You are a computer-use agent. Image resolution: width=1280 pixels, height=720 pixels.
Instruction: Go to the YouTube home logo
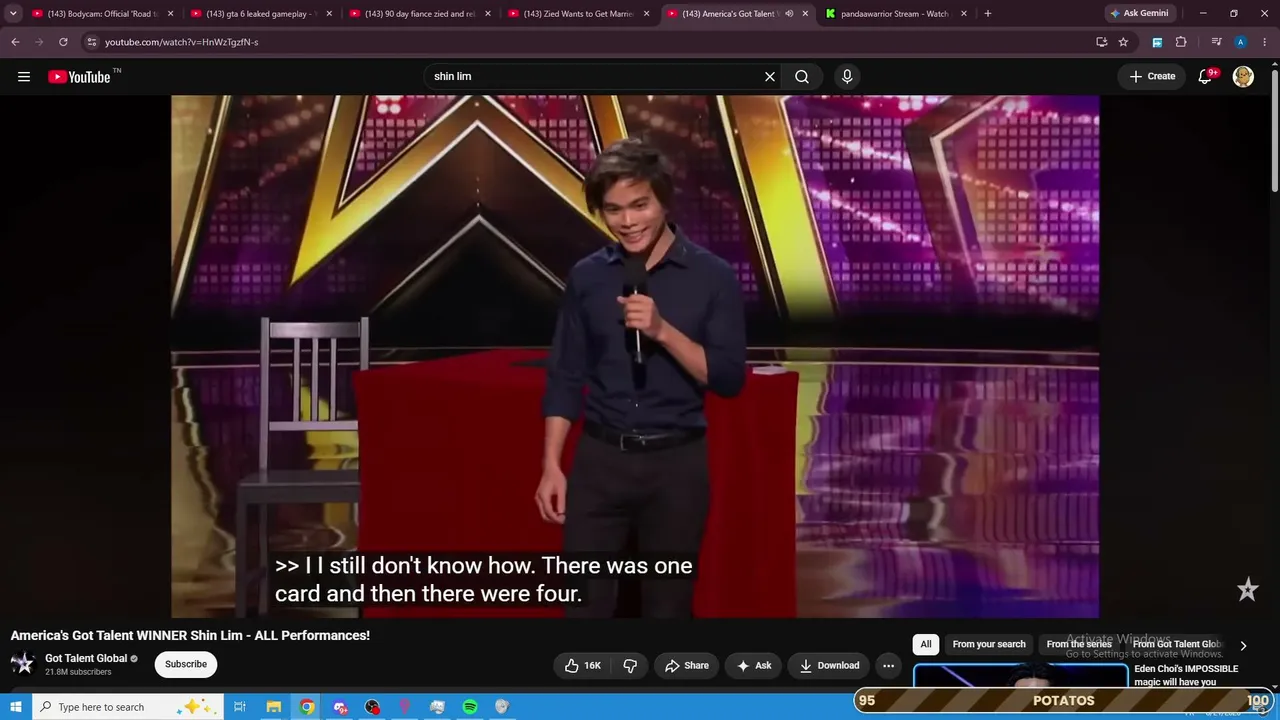80,77
